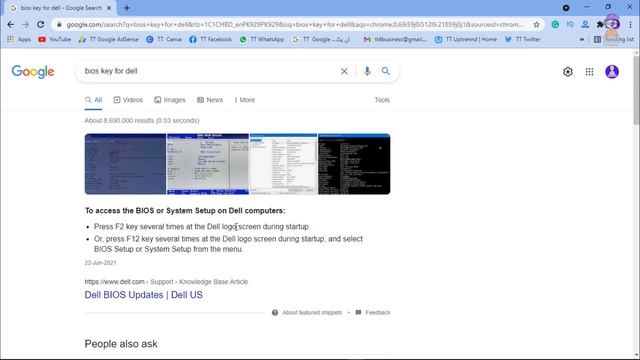Click the Google logo
640x360 pixels.
[33, 72]
